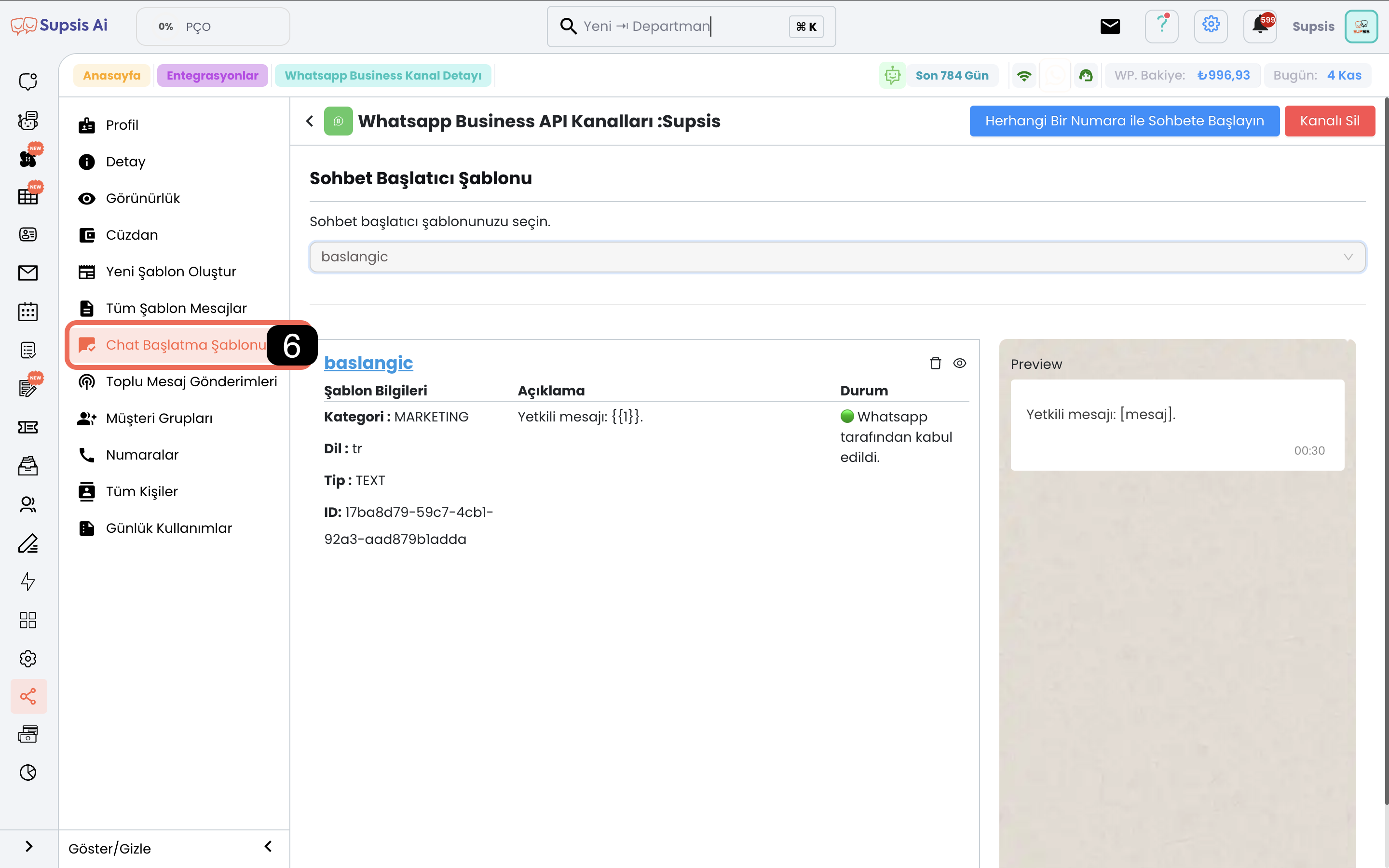1389x868 pixels.
Task: Open the gear settings icon in top bar
Action: (1211, 26)
